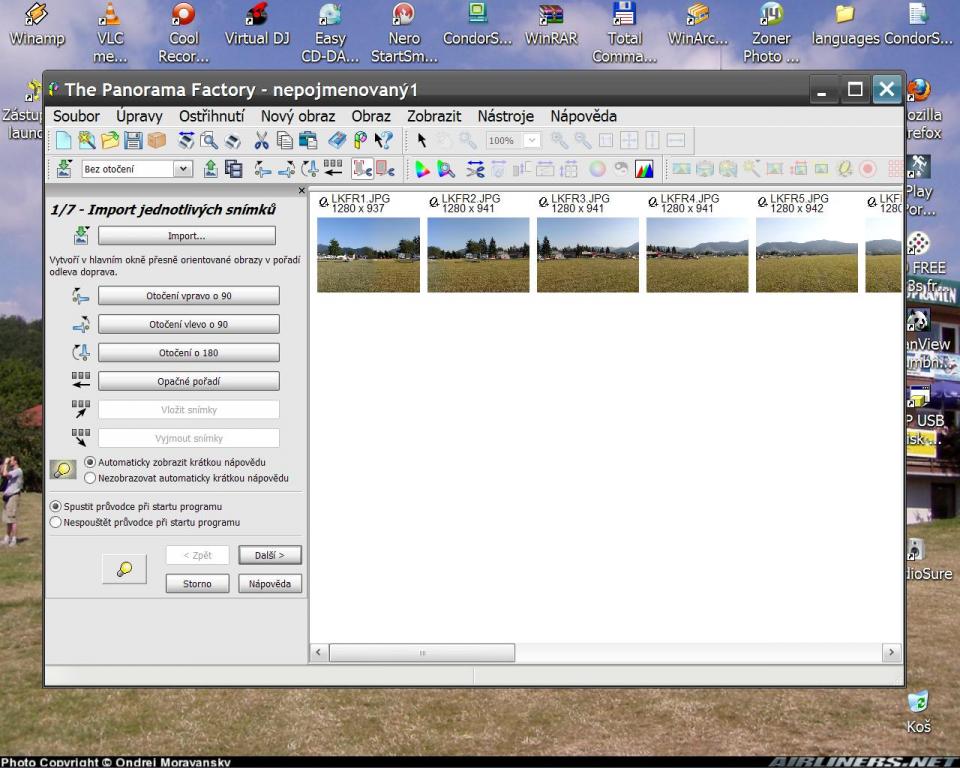Open the 'Bez otočení' rotation dropdown
The width and height of the screenshot is (960, 768).
[x=182, y=169]
